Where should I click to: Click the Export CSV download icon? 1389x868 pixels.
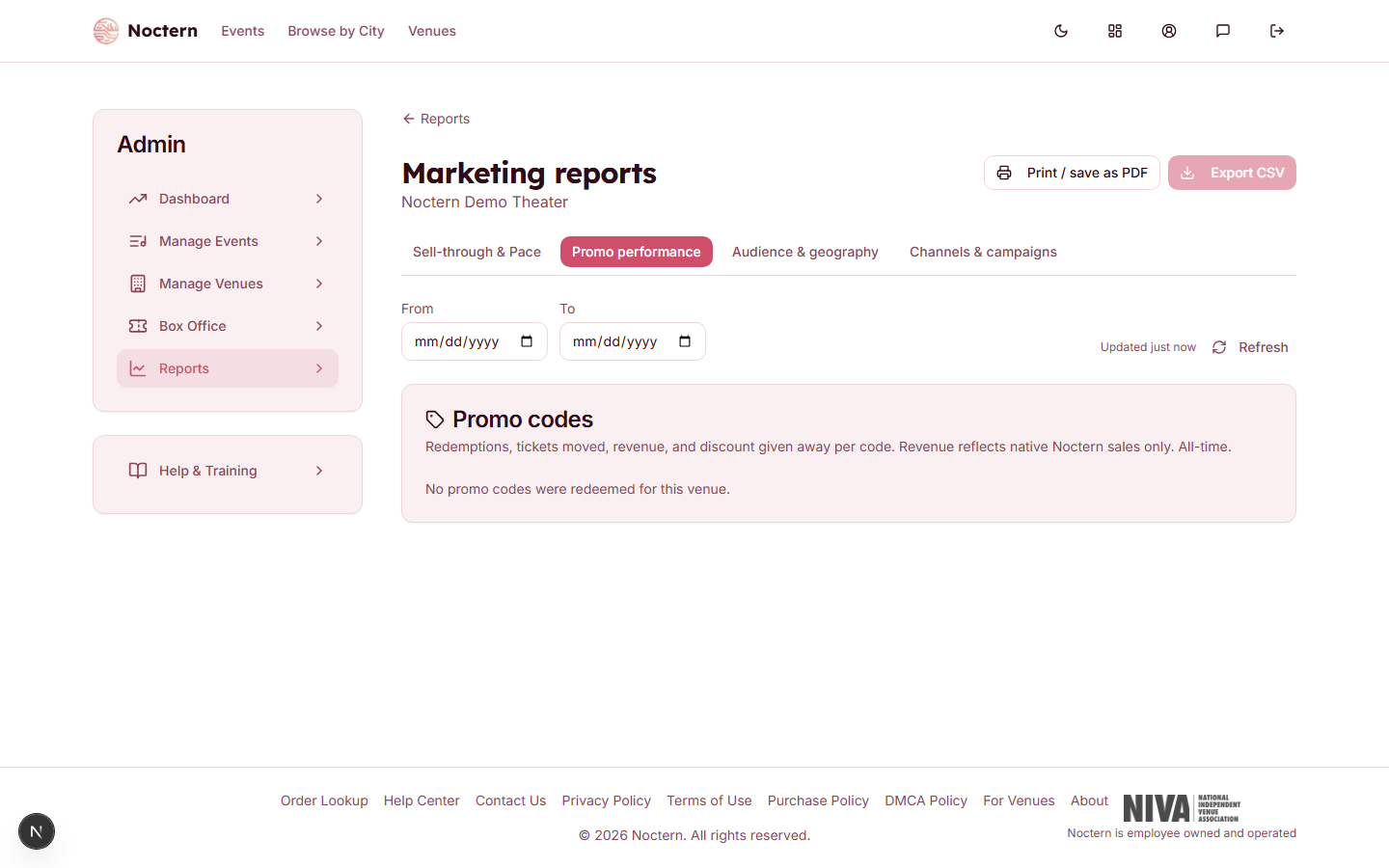tap(1187, 173)
